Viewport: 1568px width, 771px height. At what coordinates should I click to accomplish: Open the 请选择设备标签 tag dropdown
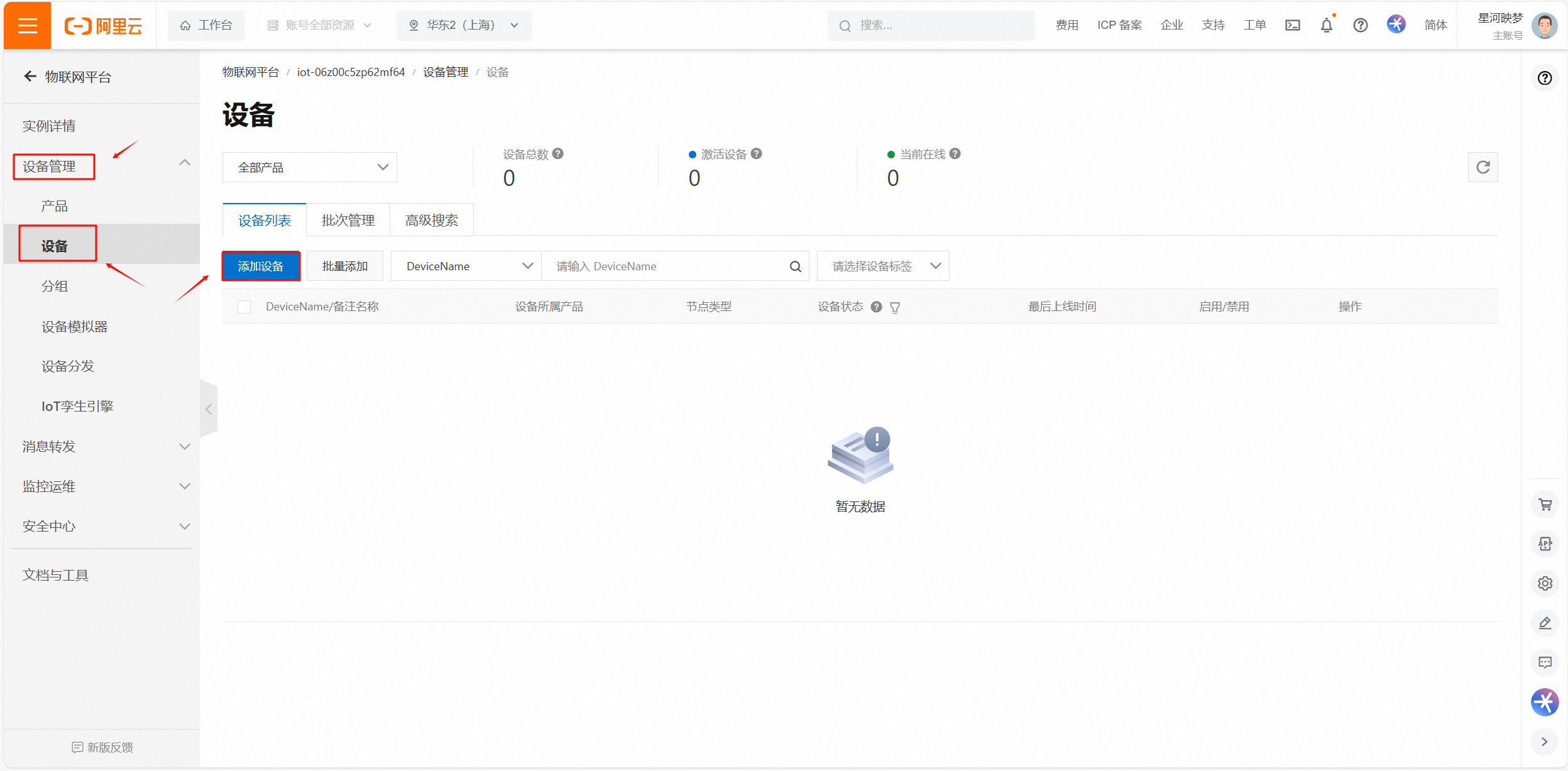(882, 266)
